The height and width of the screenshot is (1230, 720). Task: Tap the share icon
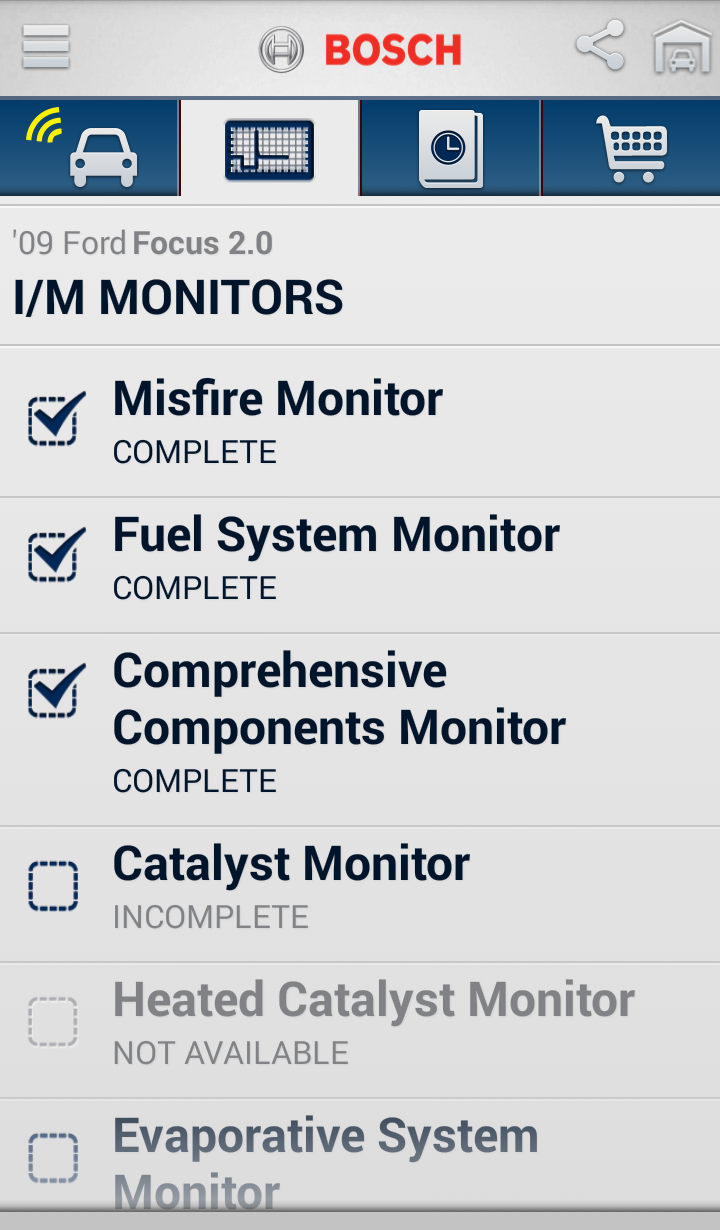pos(600,46)
